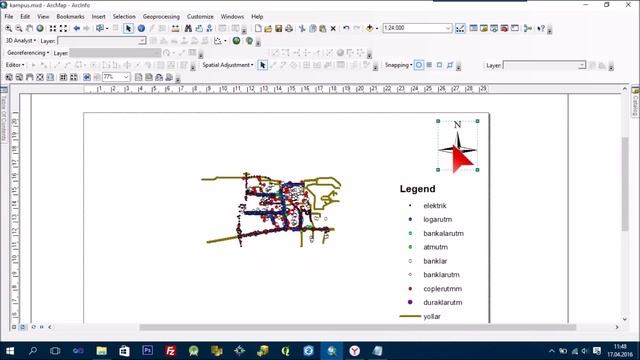640x360 pixels.
Task: Open the map scale 1:24.000 dropdown
Action: pos(448,28)
